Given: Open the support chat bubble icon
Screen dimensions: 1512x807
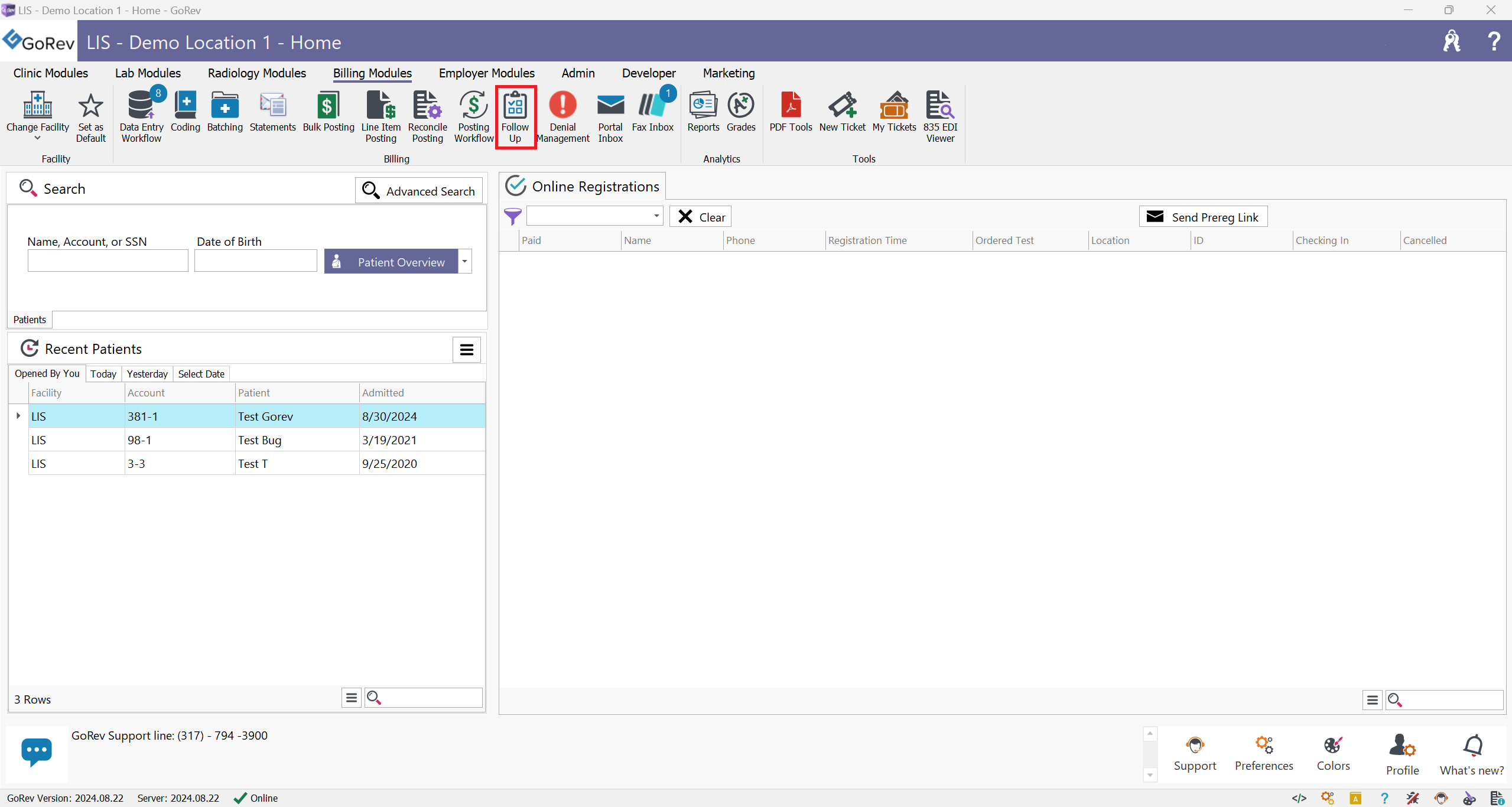Looking at the screenshot, I should pos(37,752).
